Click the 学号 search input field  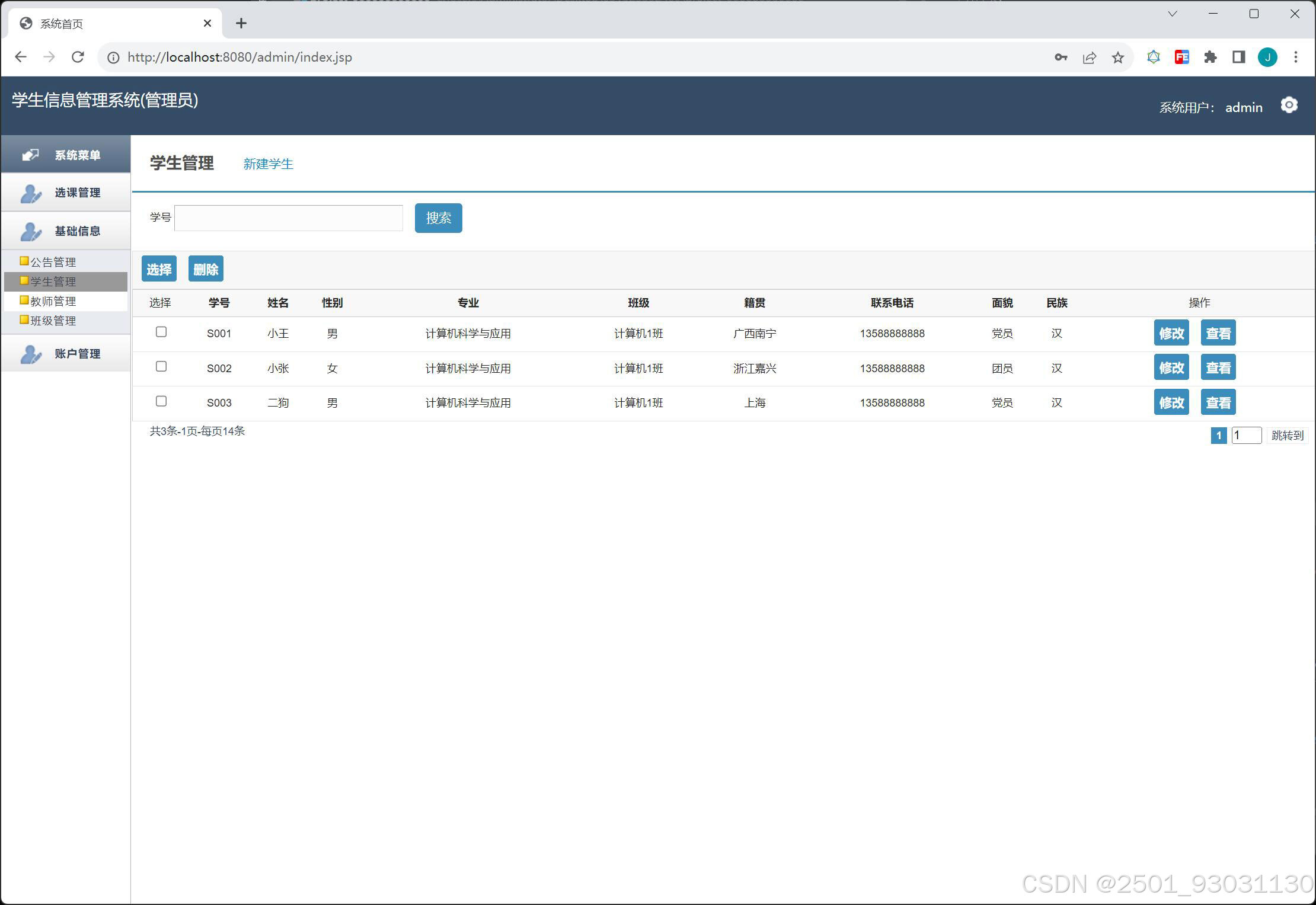tap(289, 218)
